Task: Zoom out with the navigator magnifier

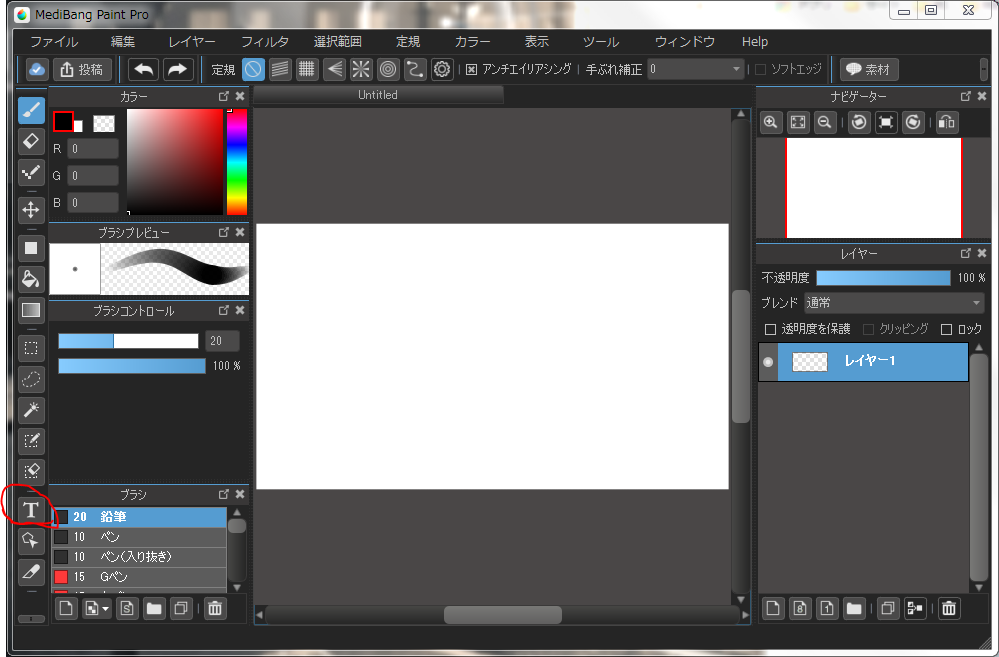Action: 824,122
